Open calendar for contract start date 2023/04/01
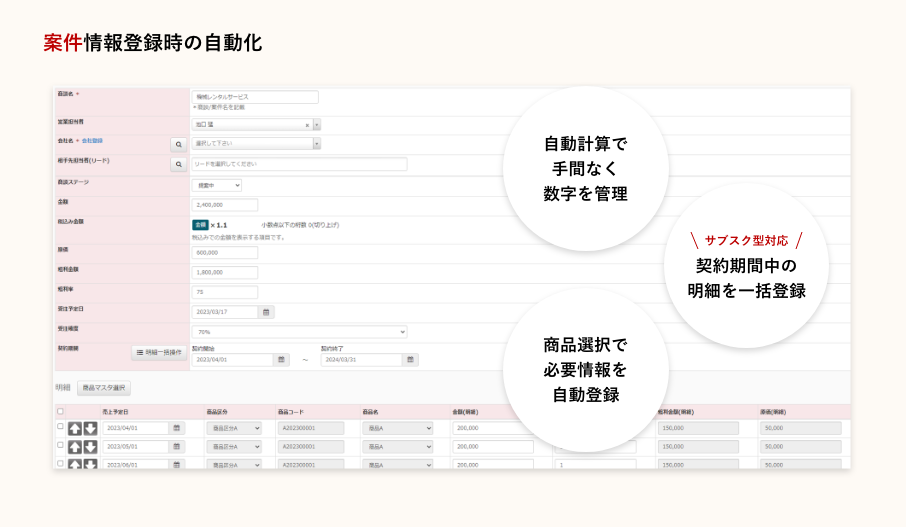Screen dimensions: 906x527 point(282,360)
